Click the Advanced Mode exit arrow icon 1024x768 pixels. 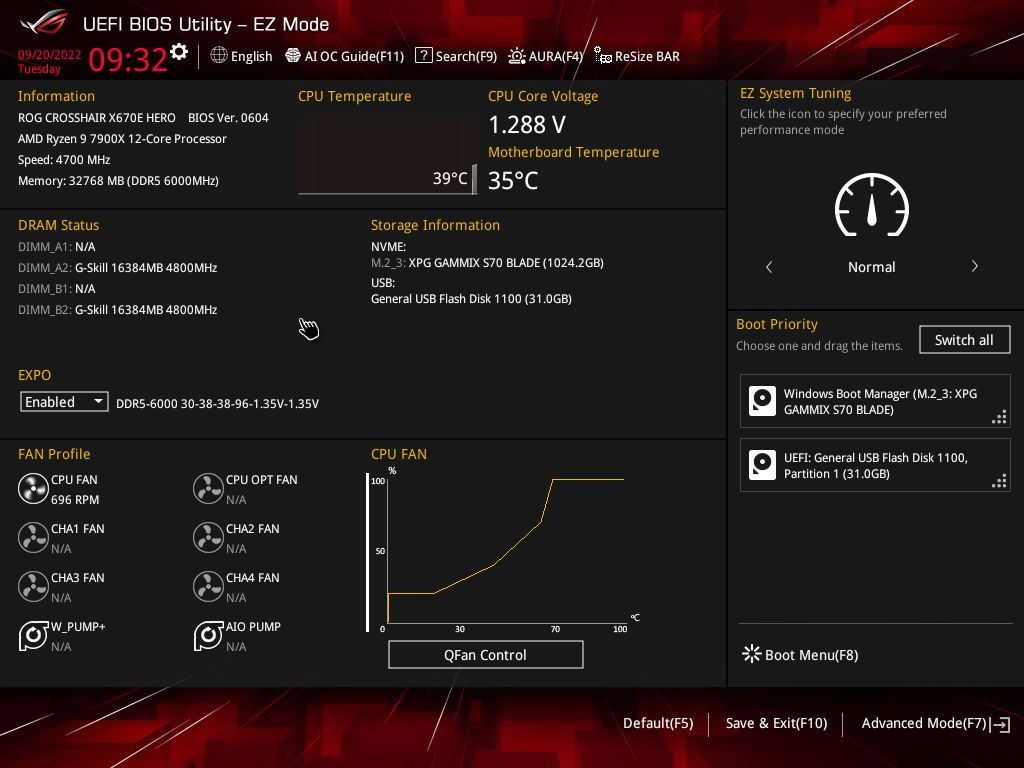point(1000,724)
